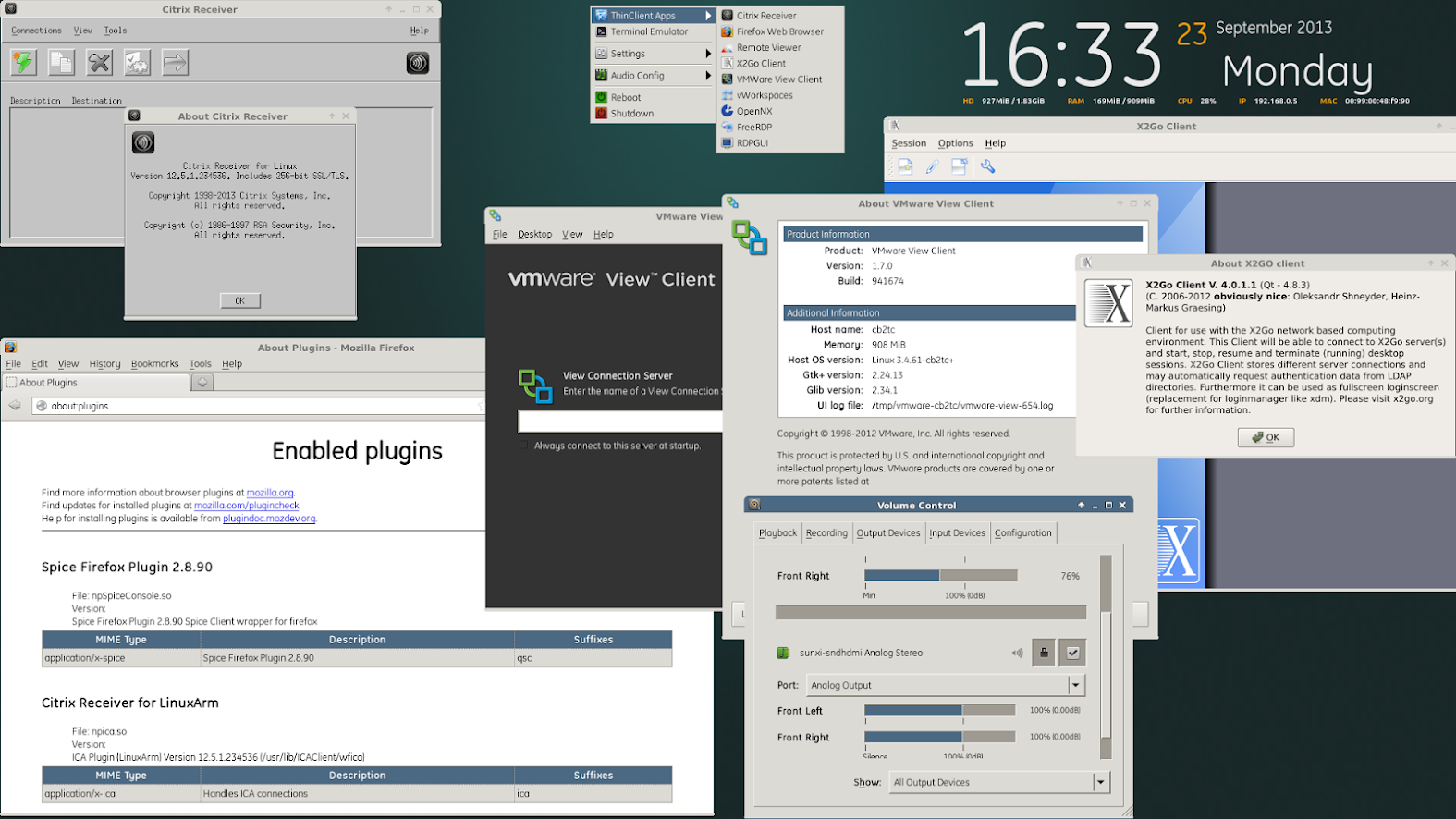Screen dimensions: 1456x819
Task: Click the sunxi-sndhdmi sound card icon
Action: tap(783, 653)
